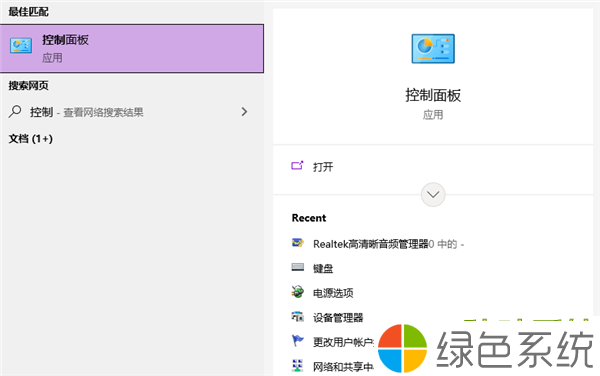Screen dimensions: 600x376
Task: Click the magnifier icon beside 控制 web search
Action: click(x=15, y=112)
